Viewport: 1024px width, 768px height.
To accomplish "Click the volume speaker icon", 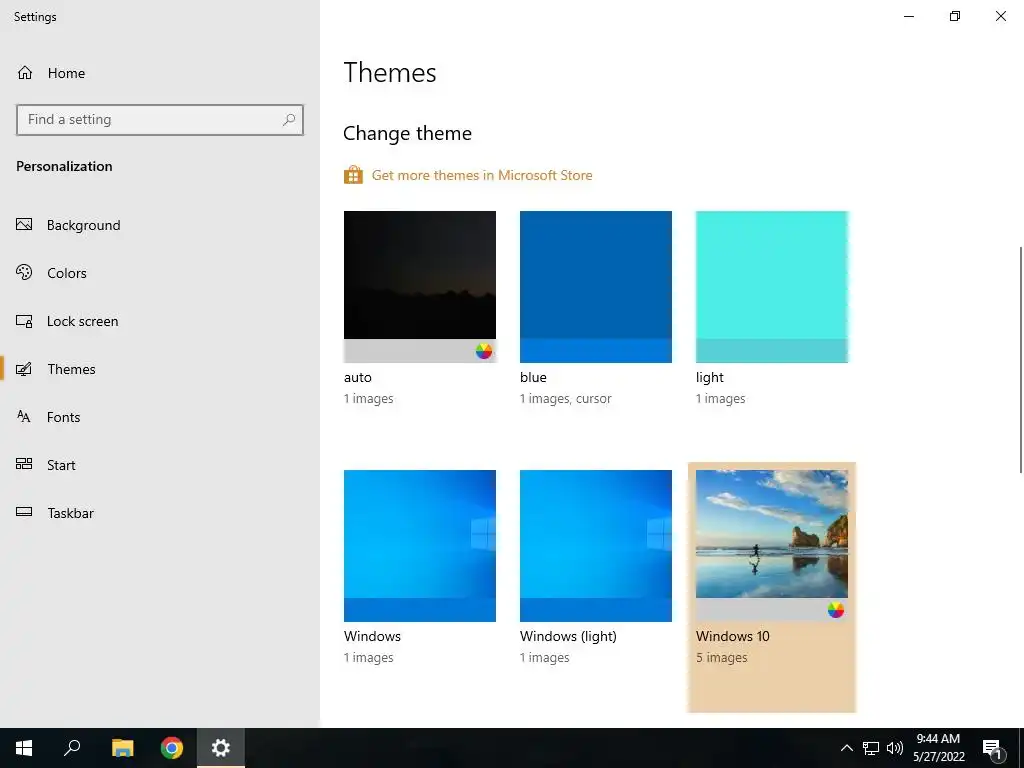I will point(895,748).
